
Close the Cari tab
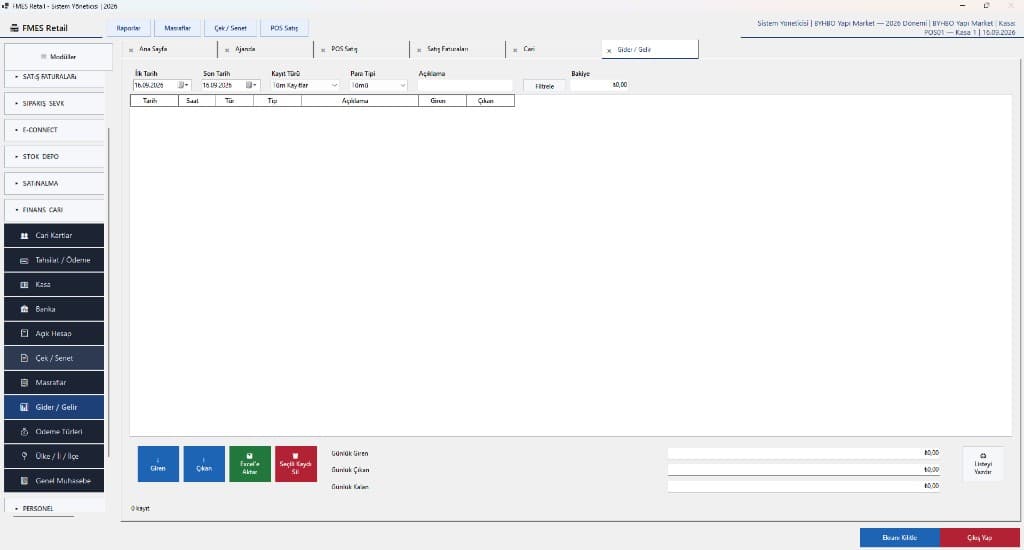click(515, 50)
